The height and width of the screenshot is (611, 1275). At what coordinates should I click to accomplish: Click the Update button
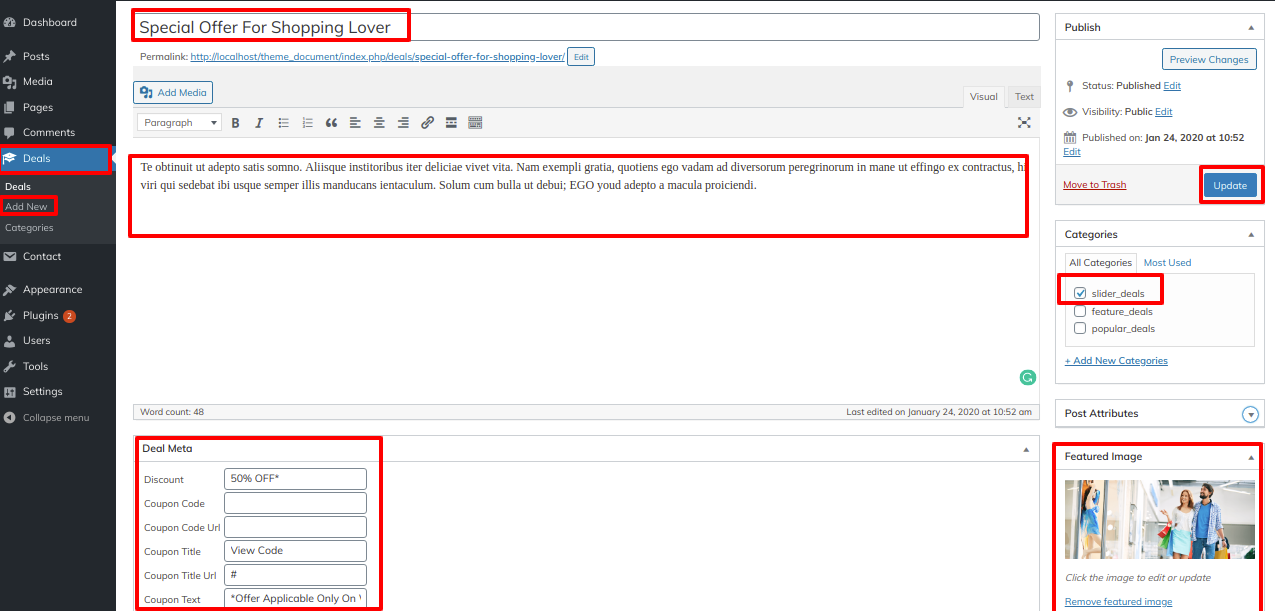1230,186
